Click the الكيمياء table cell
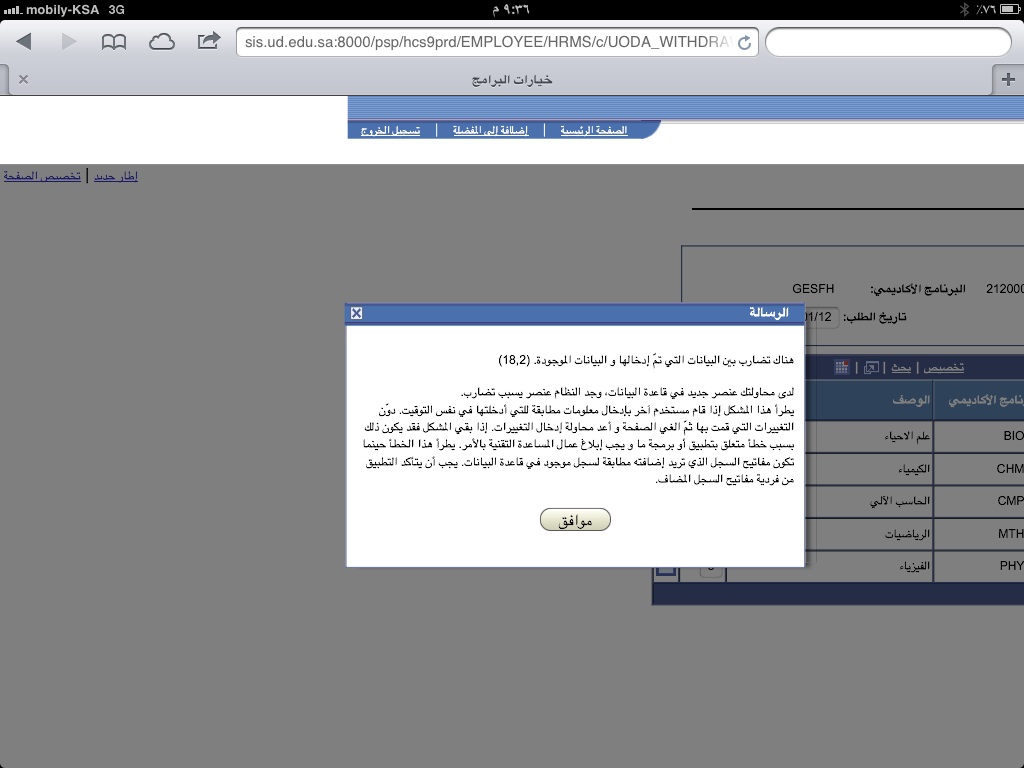This screenshot has width=1024, height=768. coord(914,469)
